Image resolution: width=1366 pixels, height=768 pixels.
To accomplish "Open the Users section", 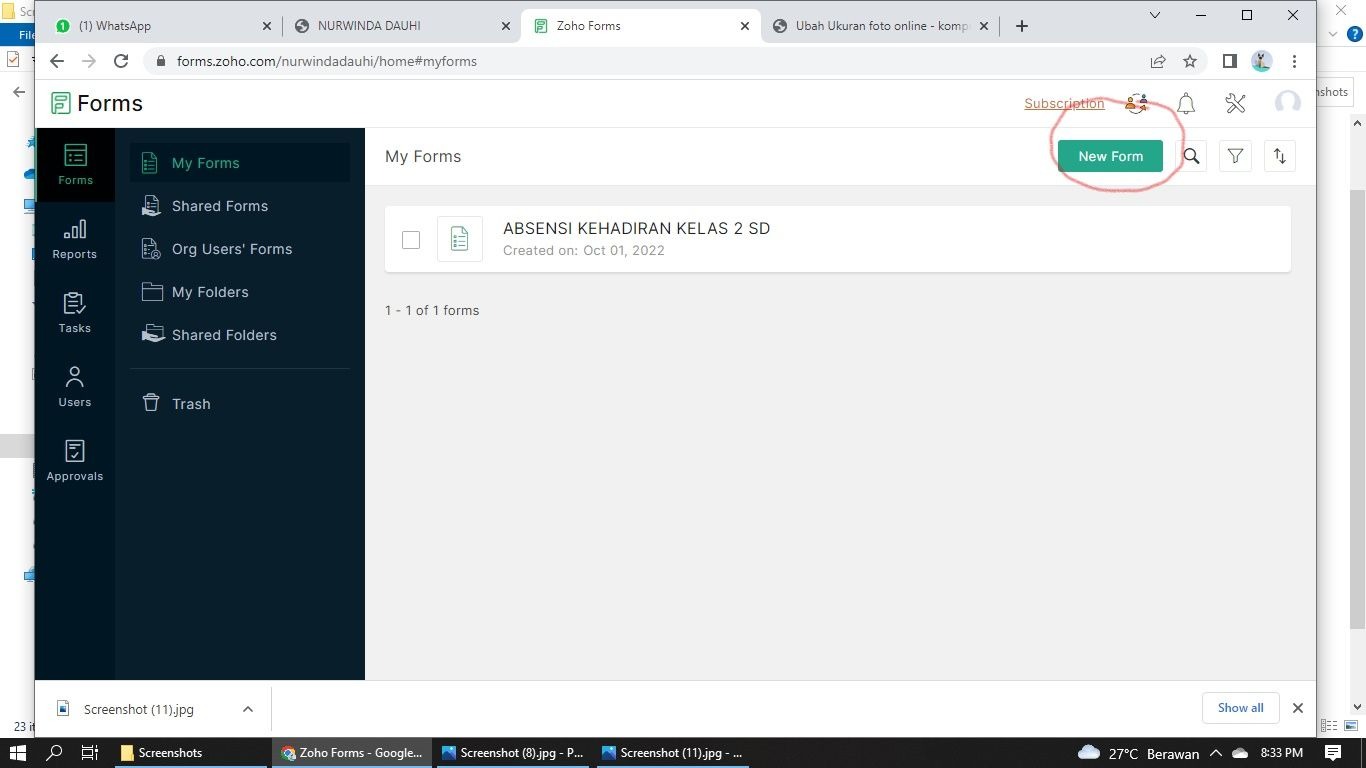I will [x=75, y=388].
